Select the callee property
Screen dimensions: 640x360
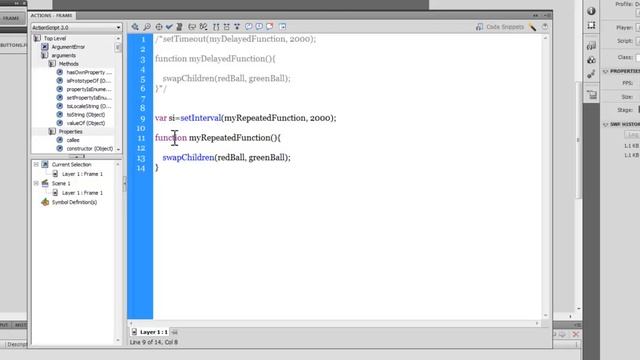click(73, 140)
